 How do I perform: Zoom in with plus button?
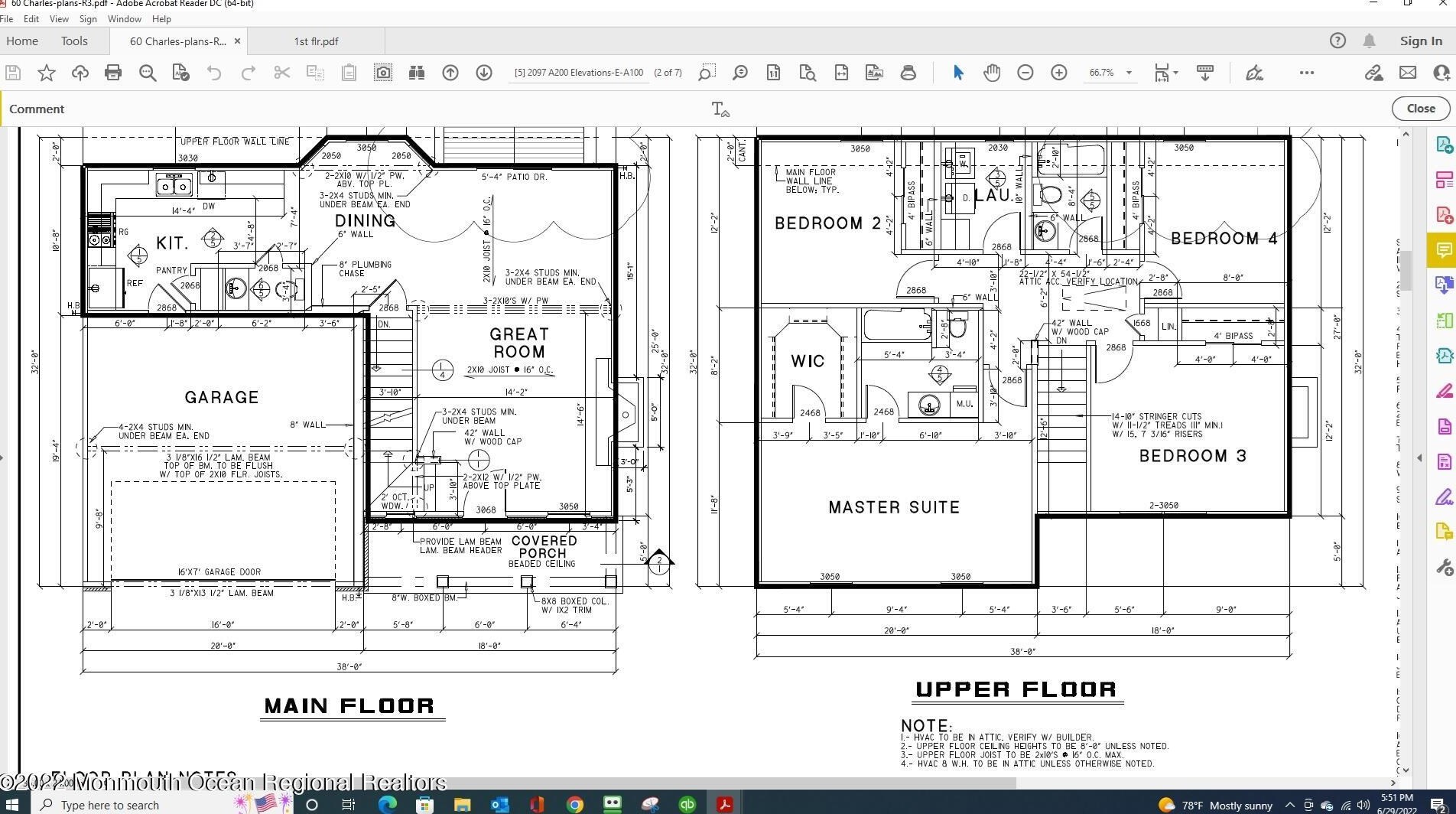point(1059,73)
